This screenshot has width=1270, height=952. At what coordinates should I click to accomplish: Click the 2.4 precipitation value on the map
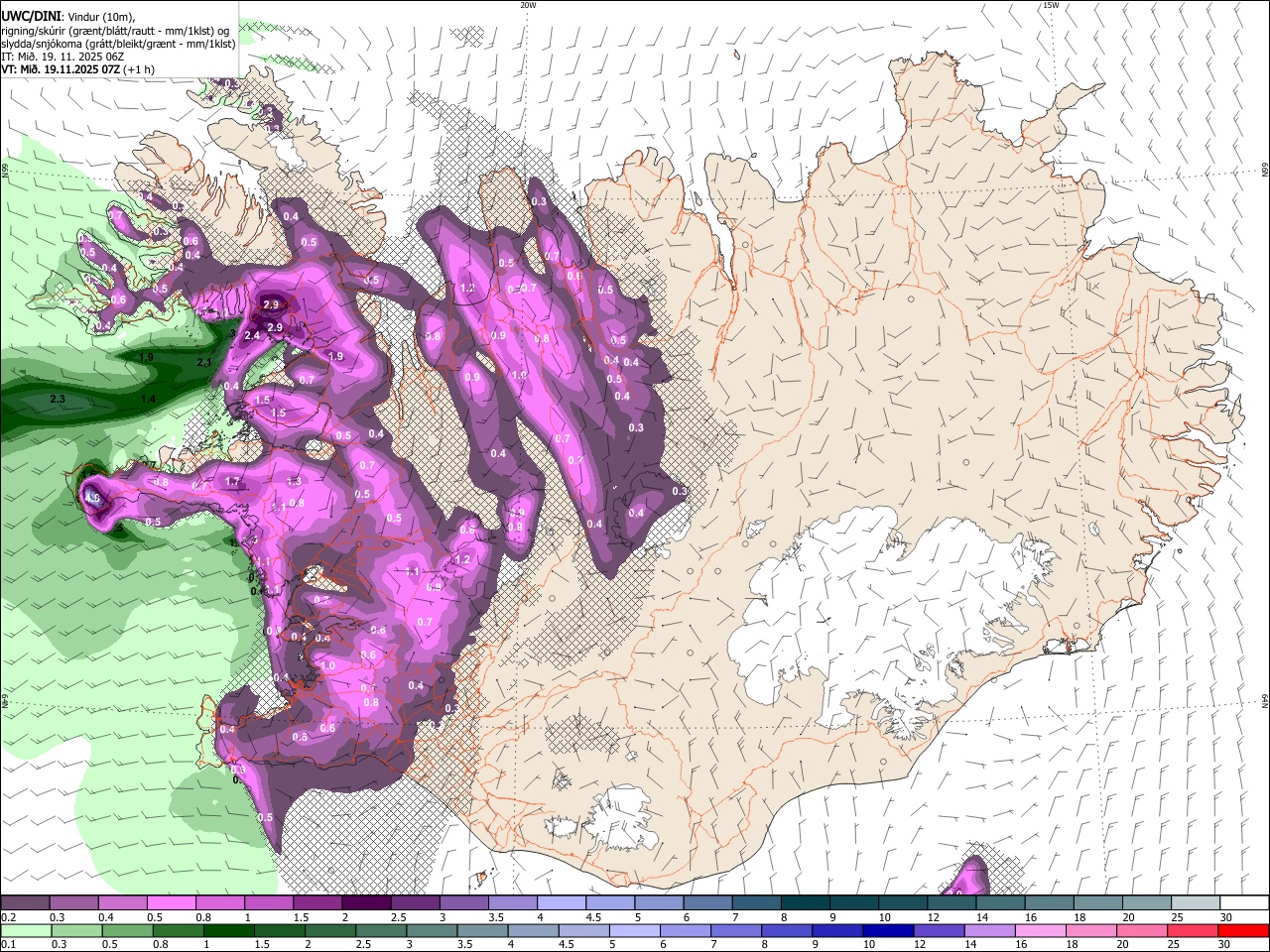click(x=252, y=336)
